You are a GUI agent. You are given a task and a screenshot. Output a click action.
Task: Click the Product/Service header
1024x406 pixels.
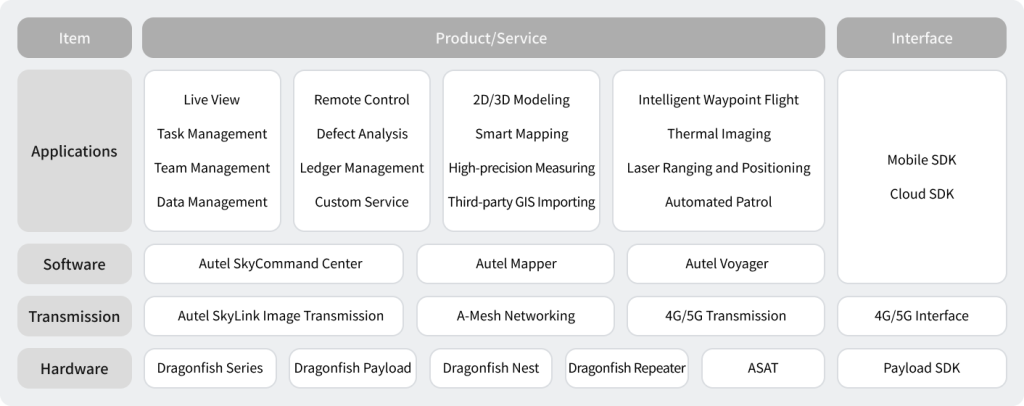pyautogui.click(x=490, y=39)
